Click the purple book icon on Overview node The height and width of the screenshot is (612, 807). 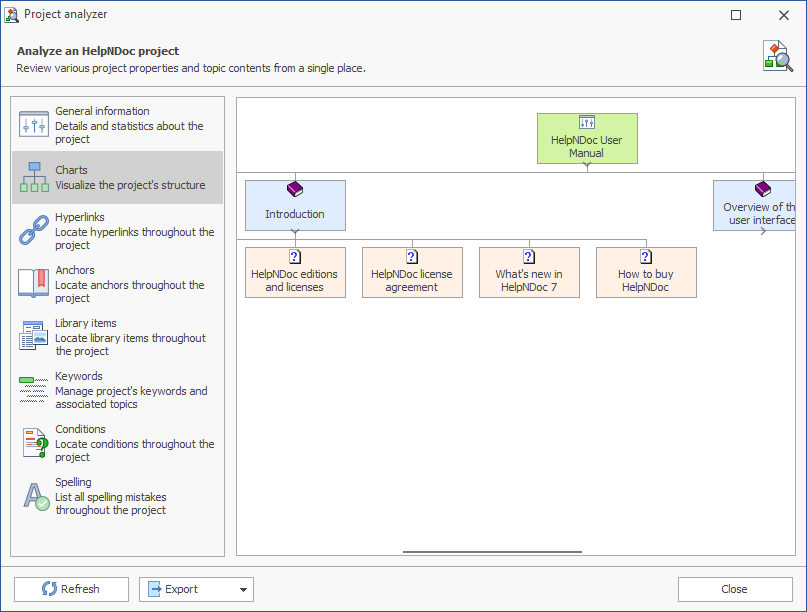763,189
